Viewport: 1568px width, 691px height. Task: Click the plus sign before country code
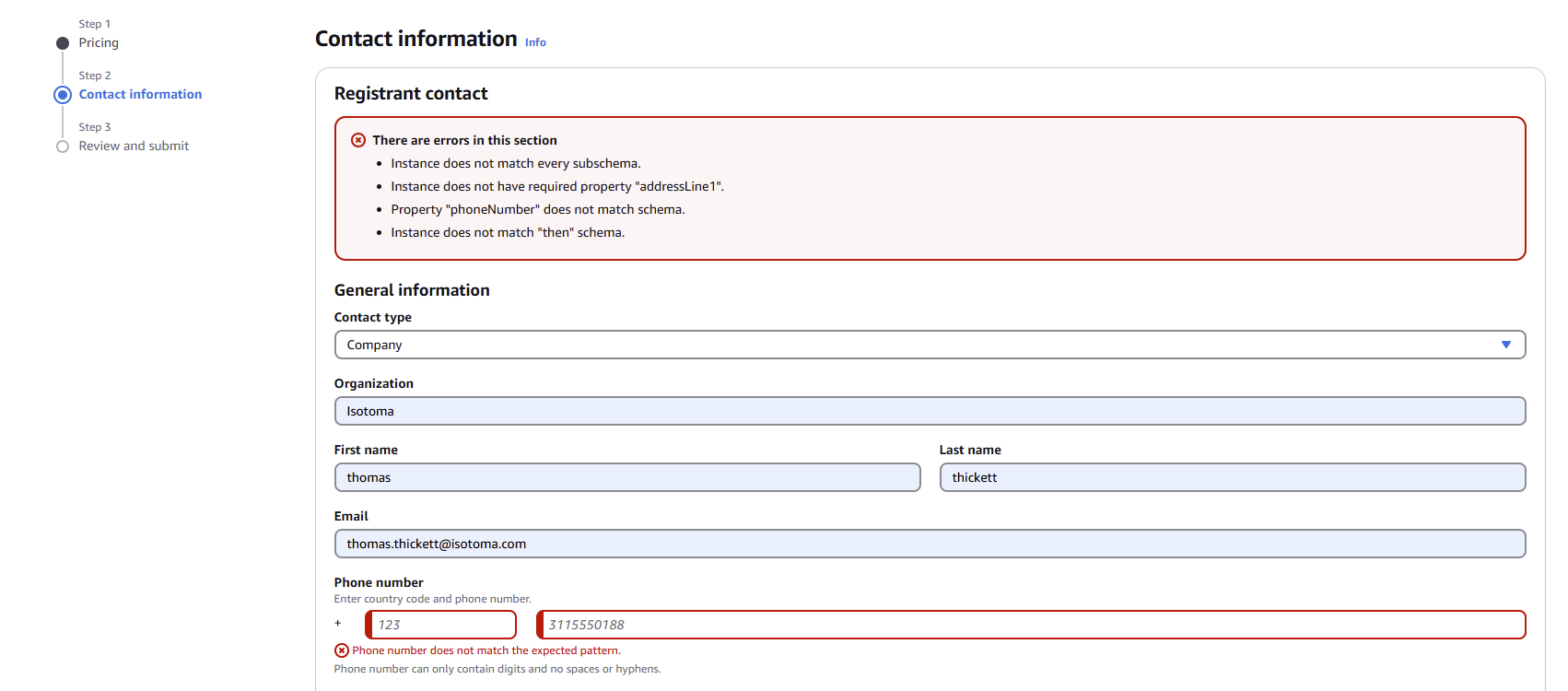tap(338, 624)
